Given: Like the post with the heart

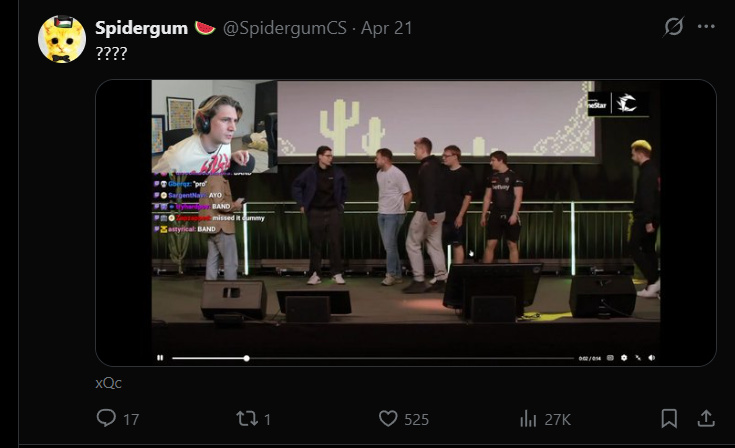Looking at the screenshot, I should [x=389, y=419].
